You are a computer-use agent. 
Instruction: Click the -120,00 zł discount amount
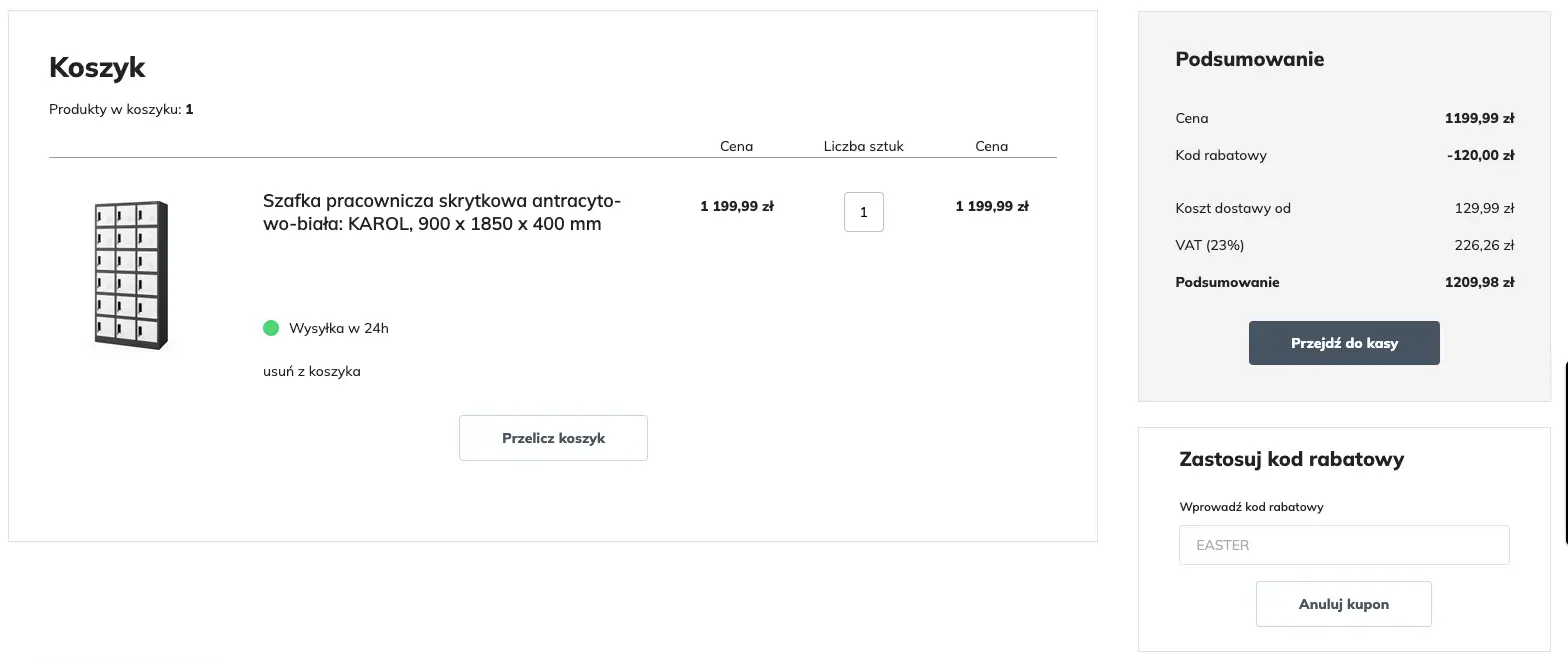[1480, 155]
